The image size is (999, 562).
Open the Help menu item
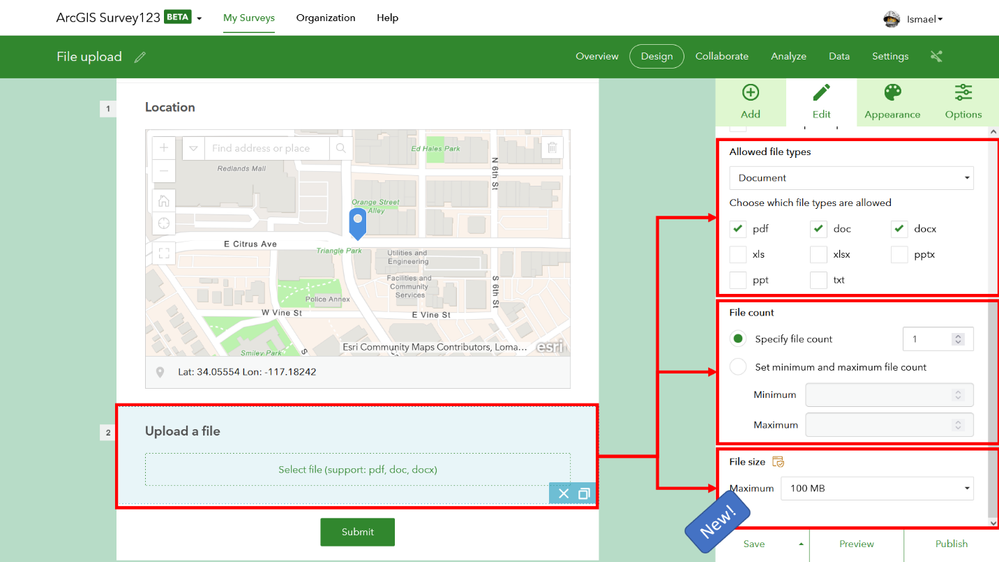click(x=387, y=18)
